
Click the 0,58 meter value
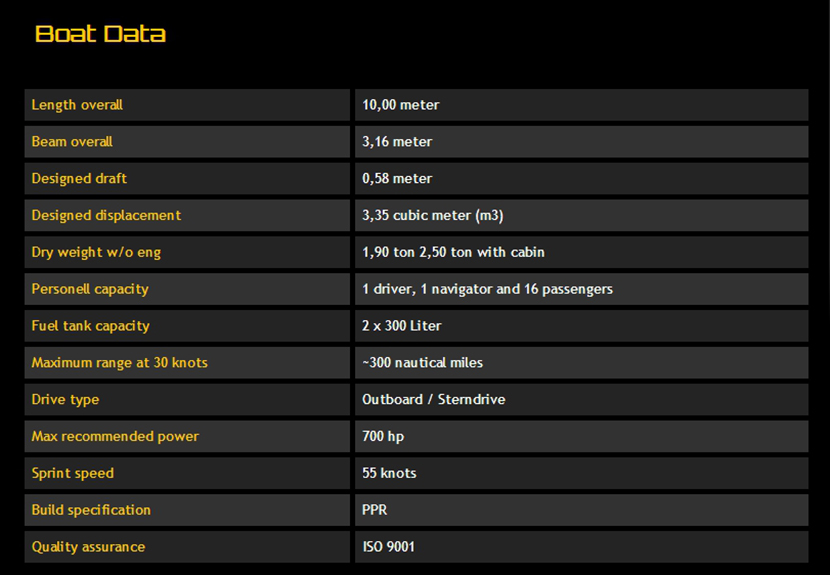(397, 179)
